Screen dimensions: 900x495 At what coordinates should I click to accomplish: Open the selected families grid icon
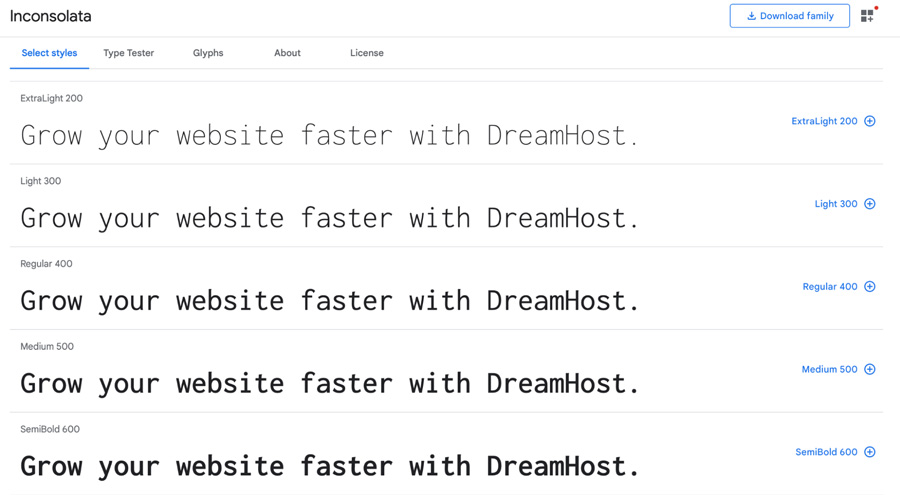coord(867,16)
